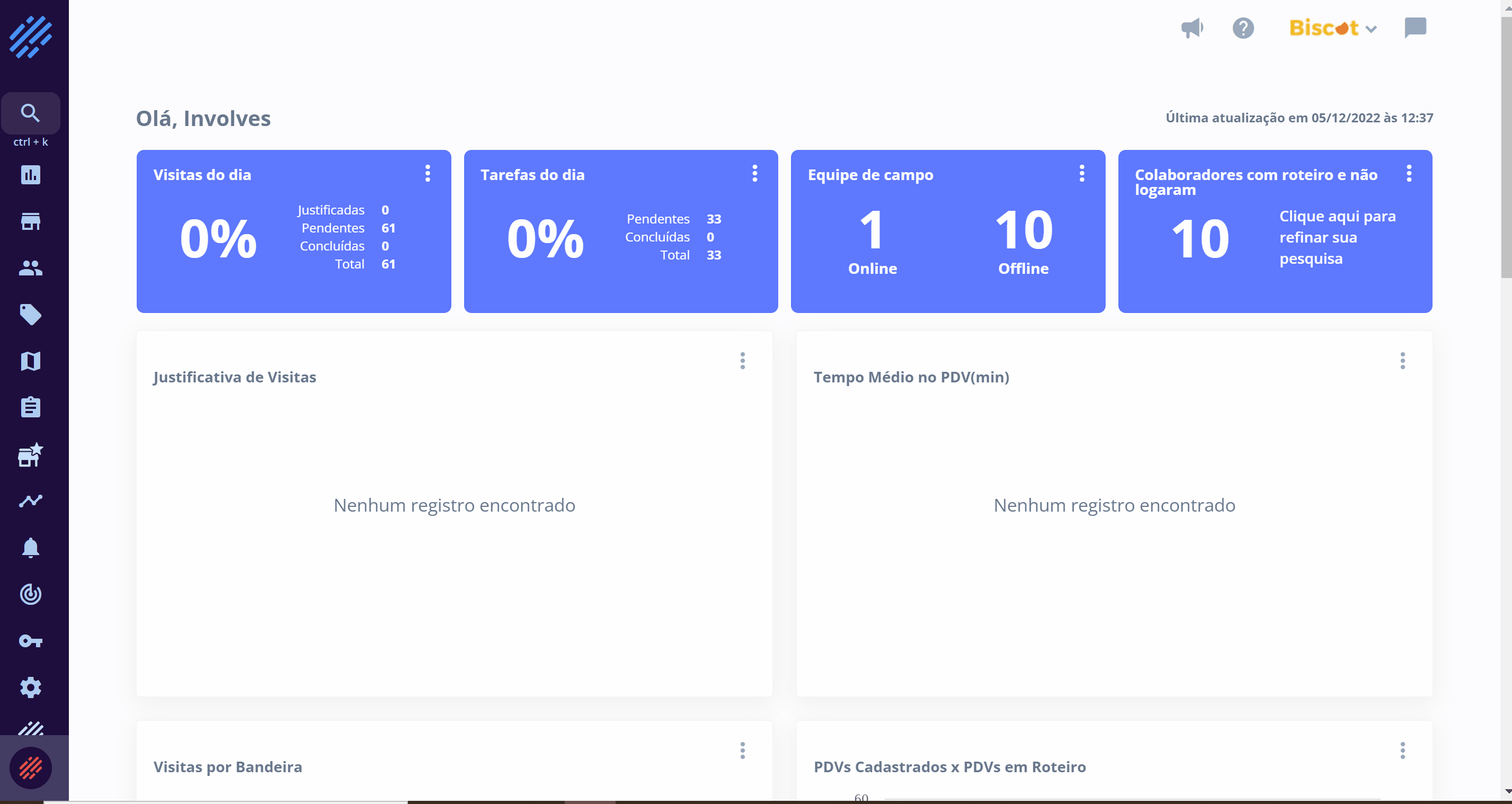This screenshot has width=1512, height=804.
Task: Open the store icon in the sidebar
Action: tap(31, 221)
